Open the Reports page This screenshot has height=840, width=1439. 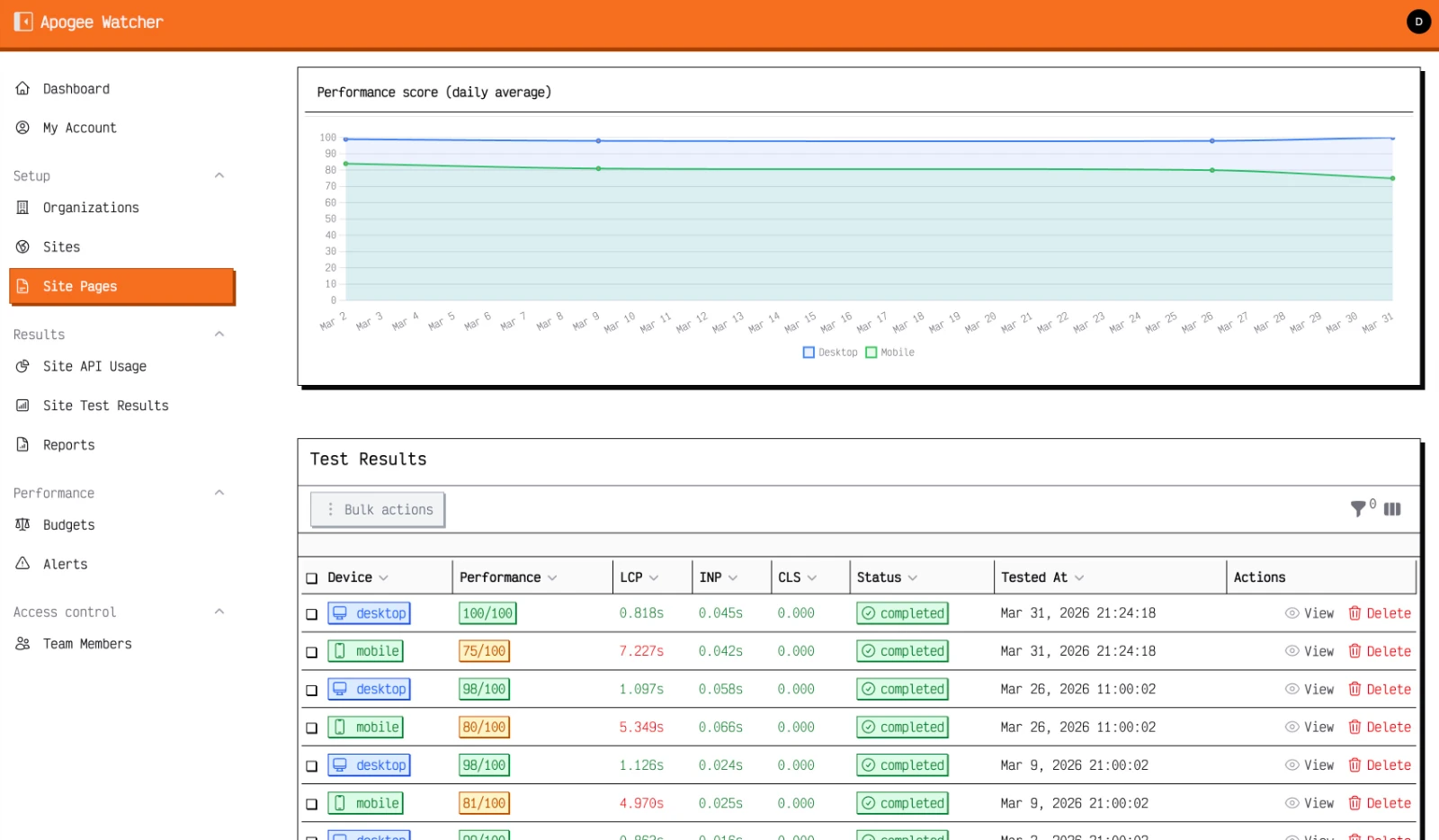coord(68,445)
